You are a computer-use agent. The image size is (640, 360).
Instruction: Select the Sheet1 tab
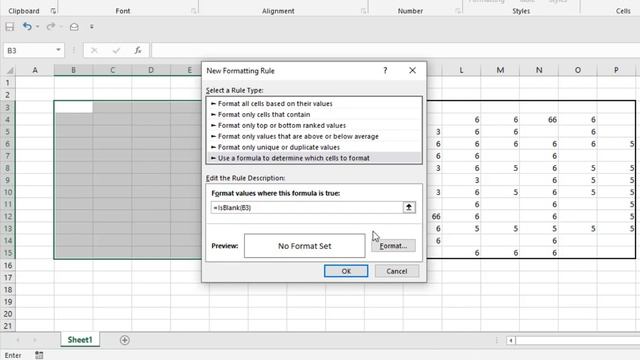click(80, 340)
